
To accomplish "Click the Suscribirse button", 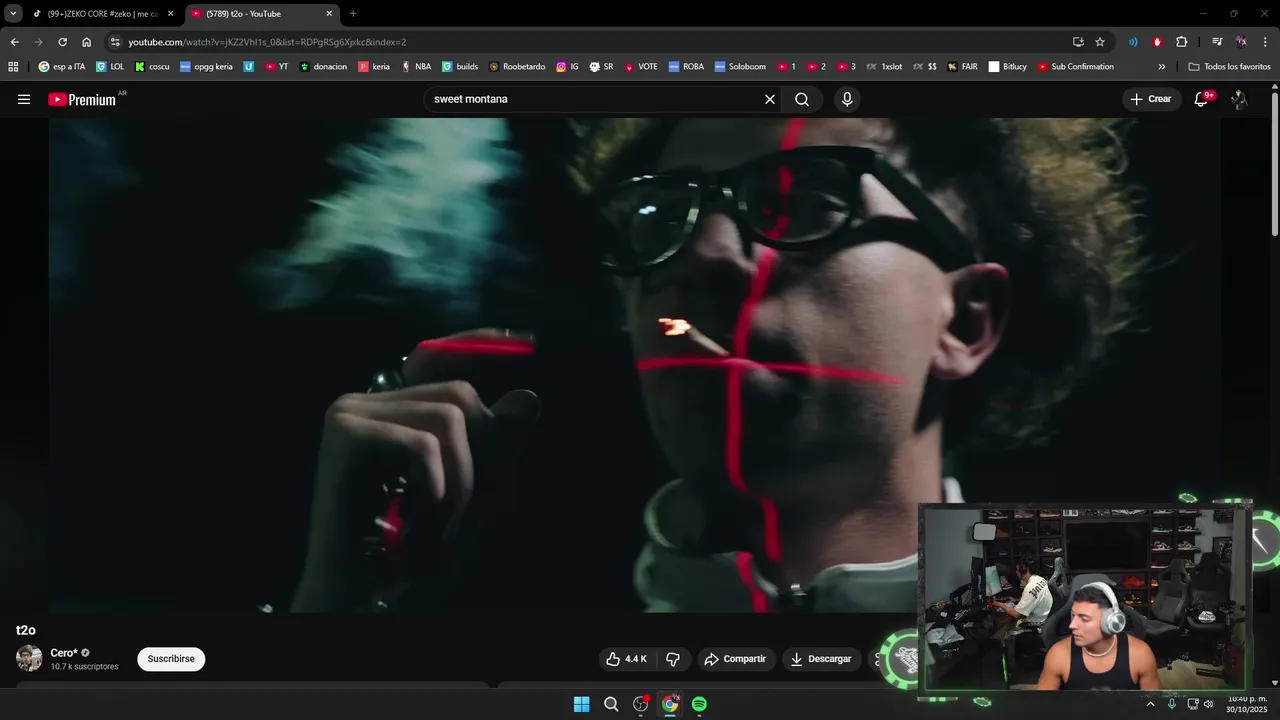I will point(171,659).
